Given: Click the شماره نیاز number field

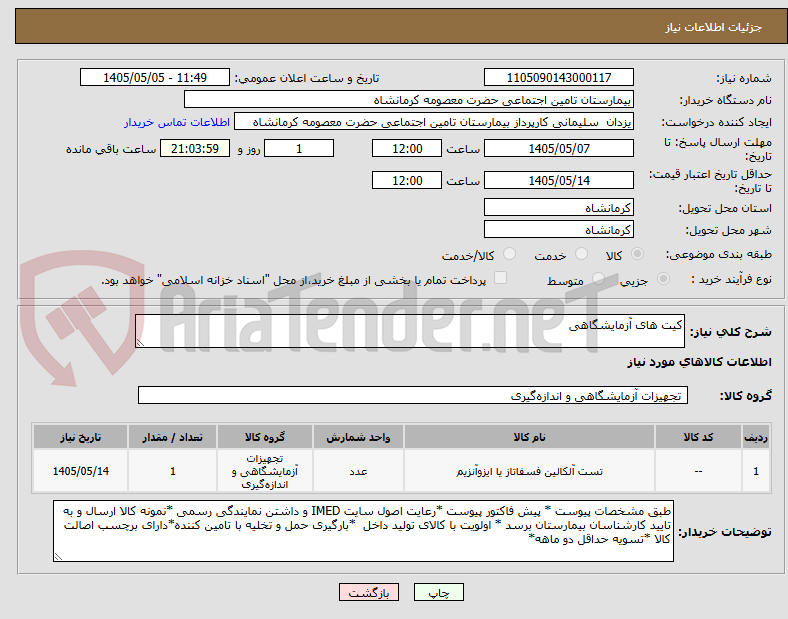Looking at the screenshot, I should 558,77.
